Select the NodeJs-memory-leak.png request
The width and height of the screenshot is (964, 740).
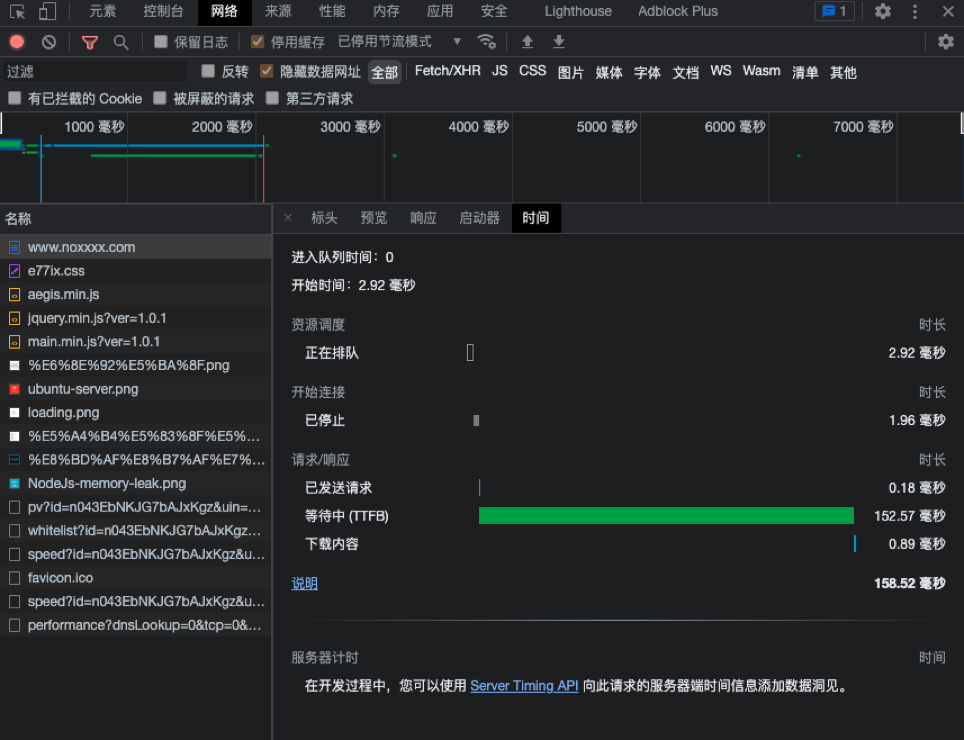point(135,483)
